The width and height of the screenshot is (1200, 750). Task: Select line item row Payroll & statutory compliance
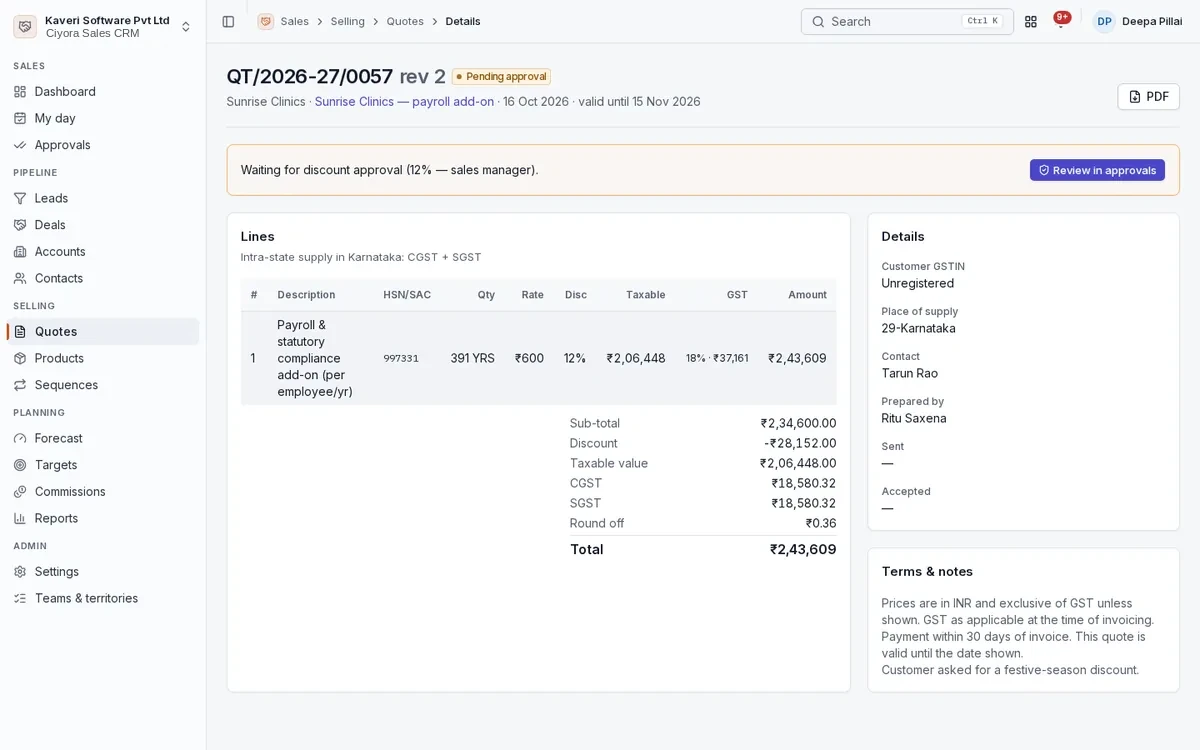tap(538, 358)
